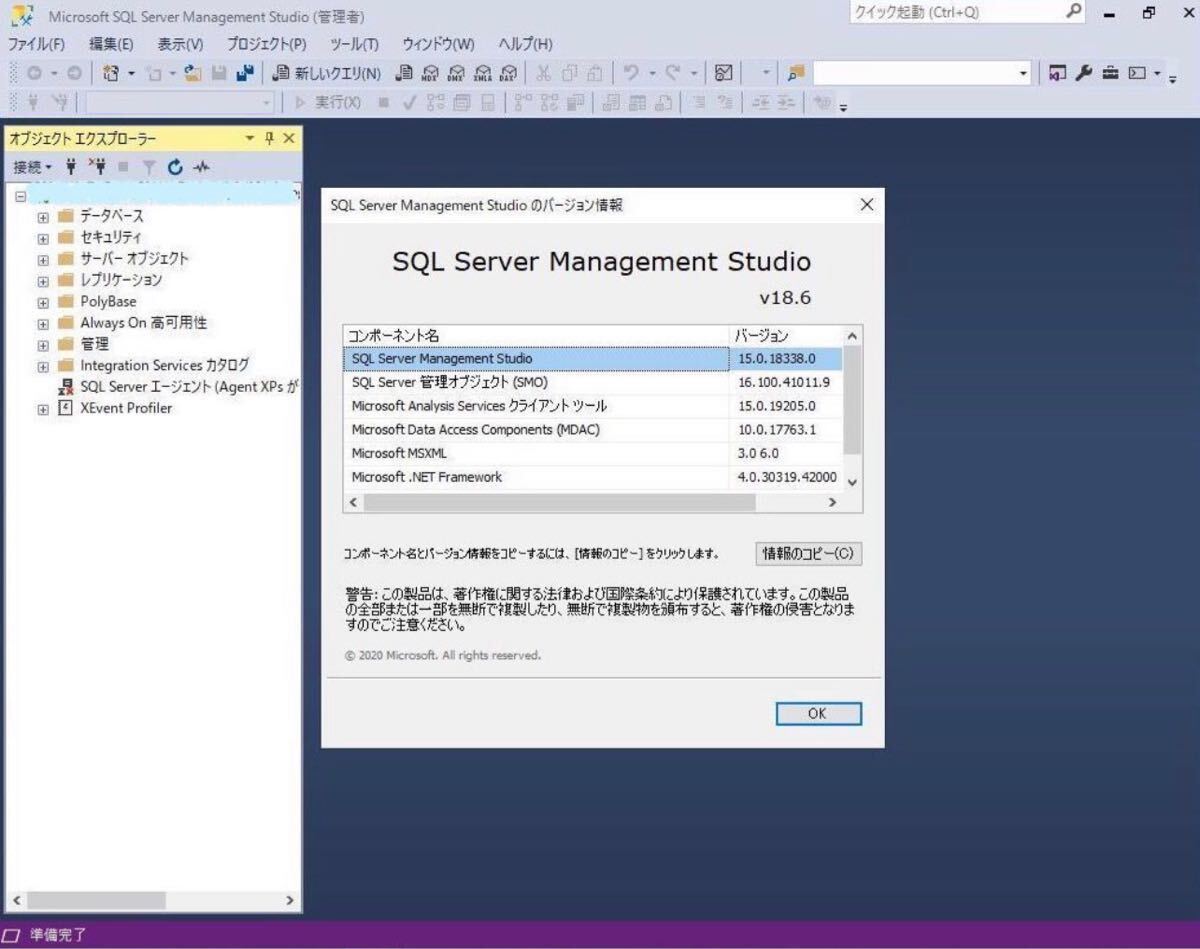Click the Navigate Backward toolbar icon
Viewport: 1200px width, 949px height.
pyautogui.click(x=34, y=73)
